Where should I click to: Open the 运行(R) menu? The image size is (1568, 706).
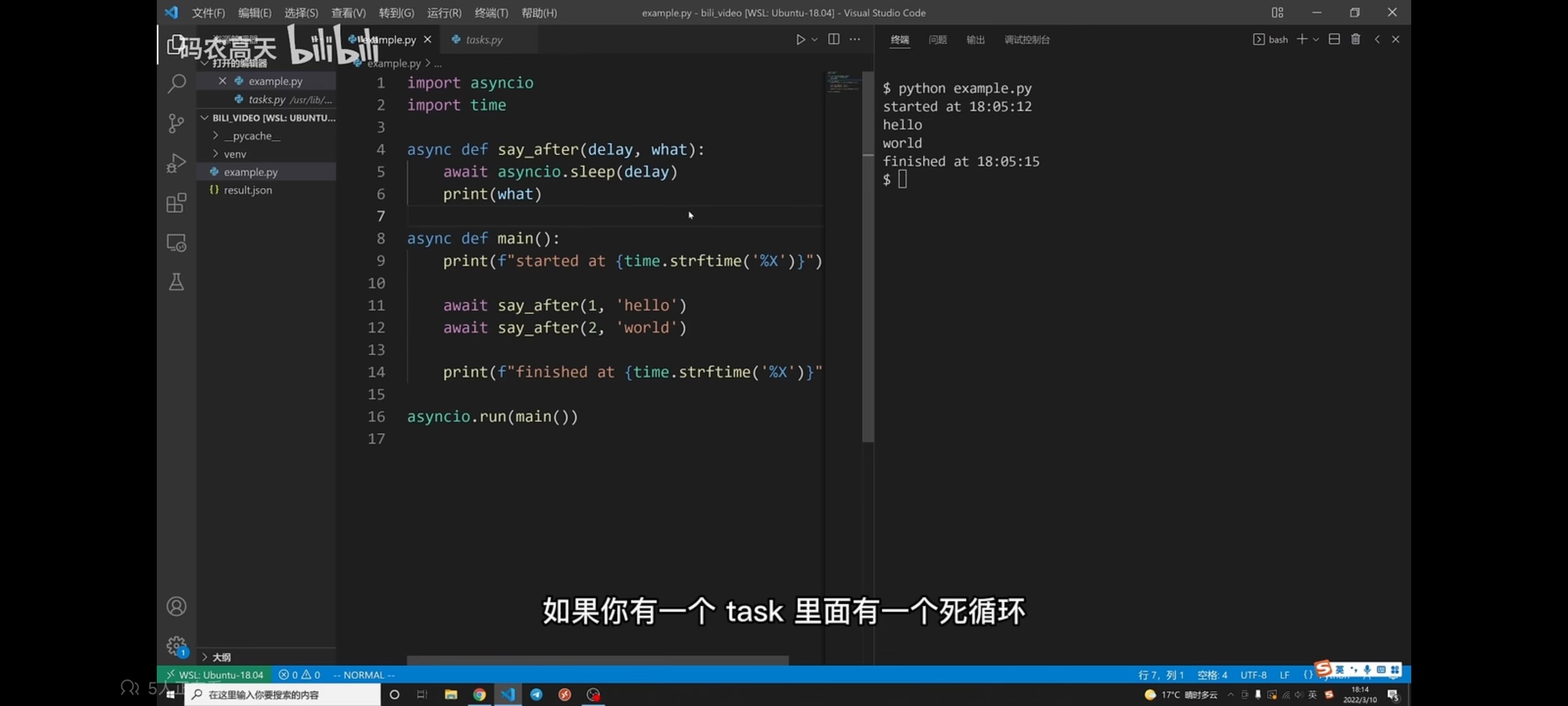(444, 12)
